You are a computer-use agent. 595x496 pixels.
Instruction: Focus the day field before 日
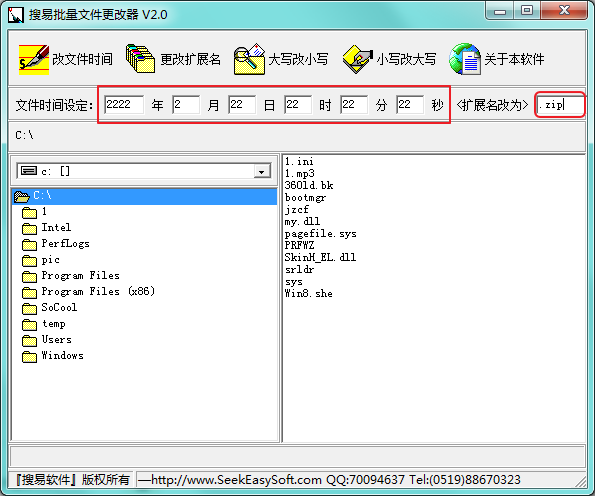(x=242, y=104)
